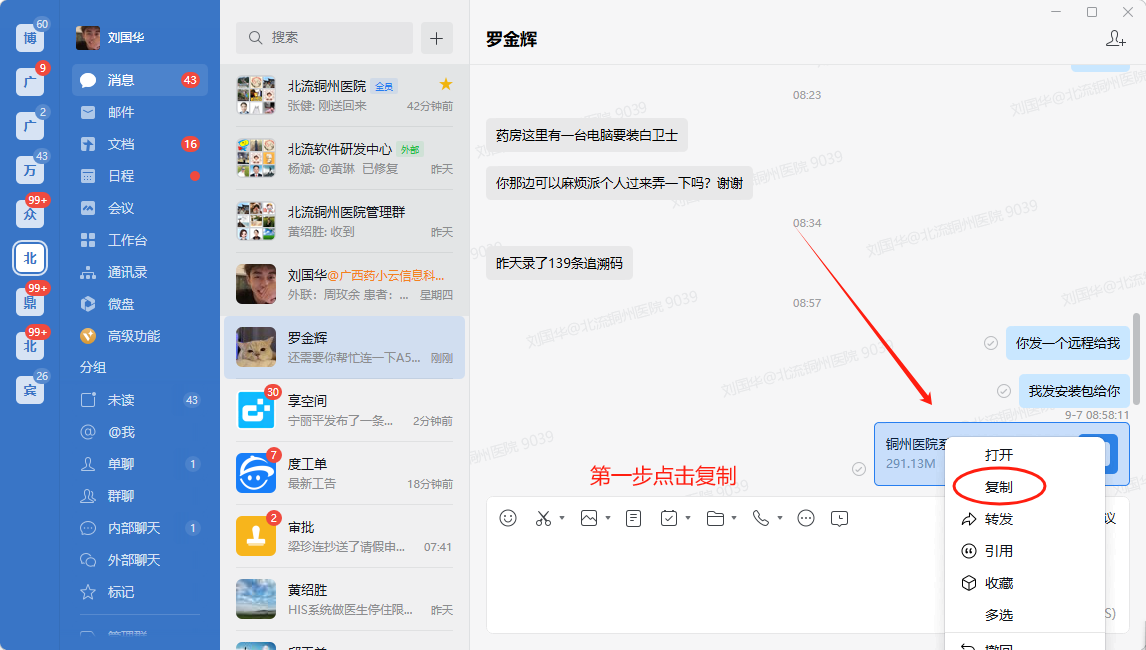
Task: Click the 刘国华 profile avatar
Action: pyautogui.click(x=88, y=38)
